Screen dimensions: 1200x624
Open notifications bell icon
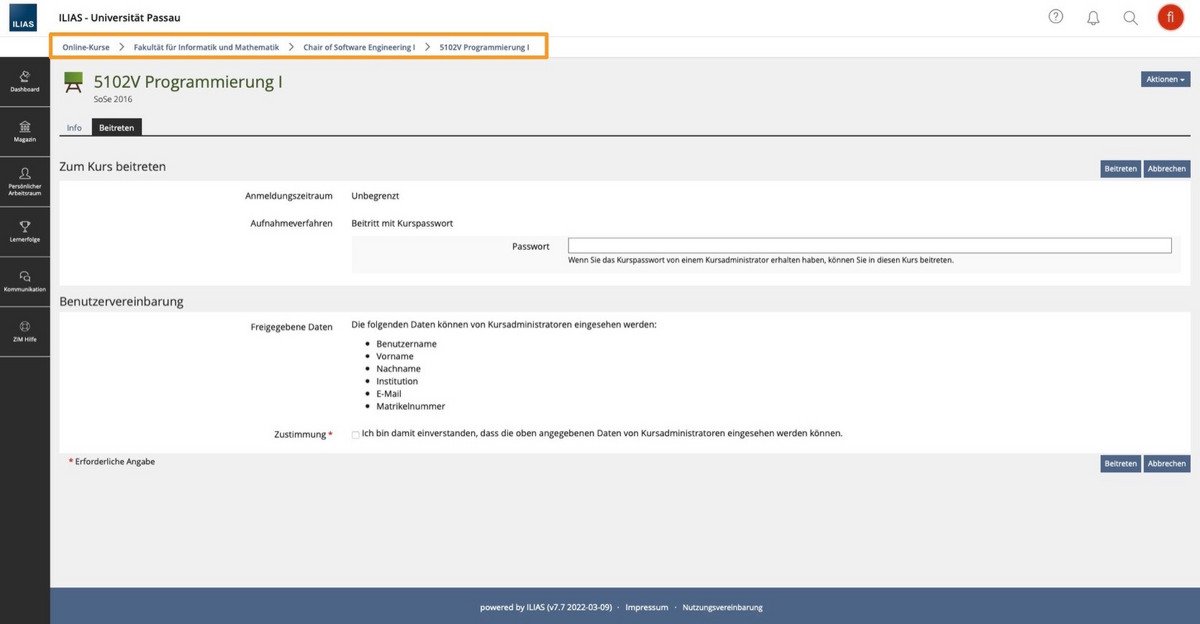[1093, 17]
